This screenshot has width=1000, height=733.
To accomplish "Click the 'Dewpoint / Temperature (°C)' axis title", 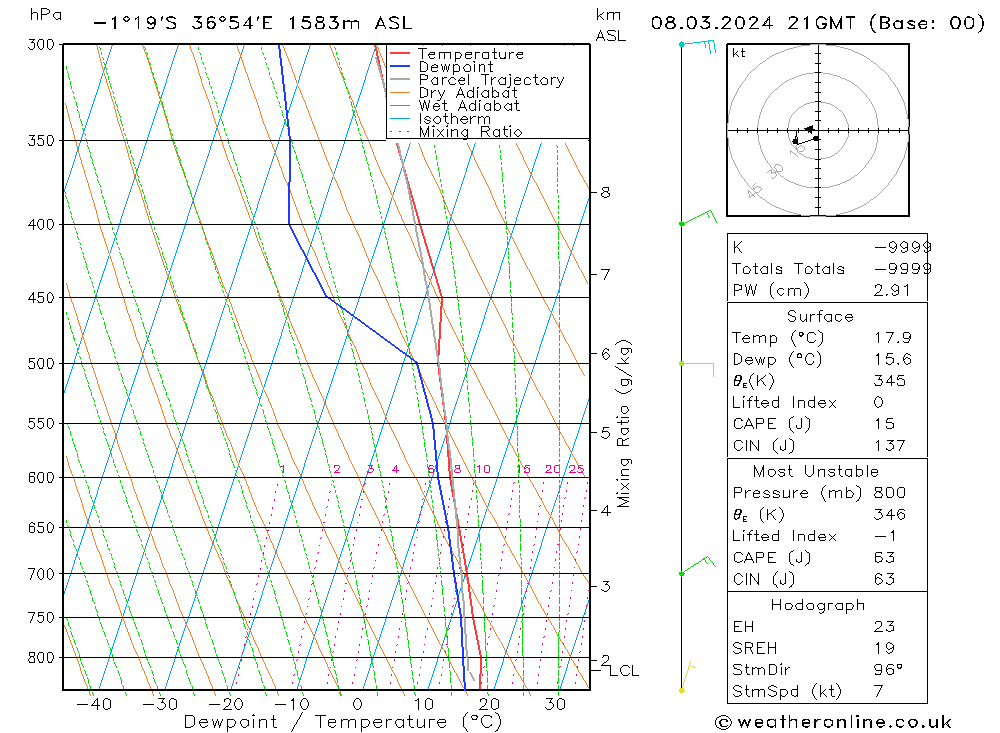I will click(343, 722).
